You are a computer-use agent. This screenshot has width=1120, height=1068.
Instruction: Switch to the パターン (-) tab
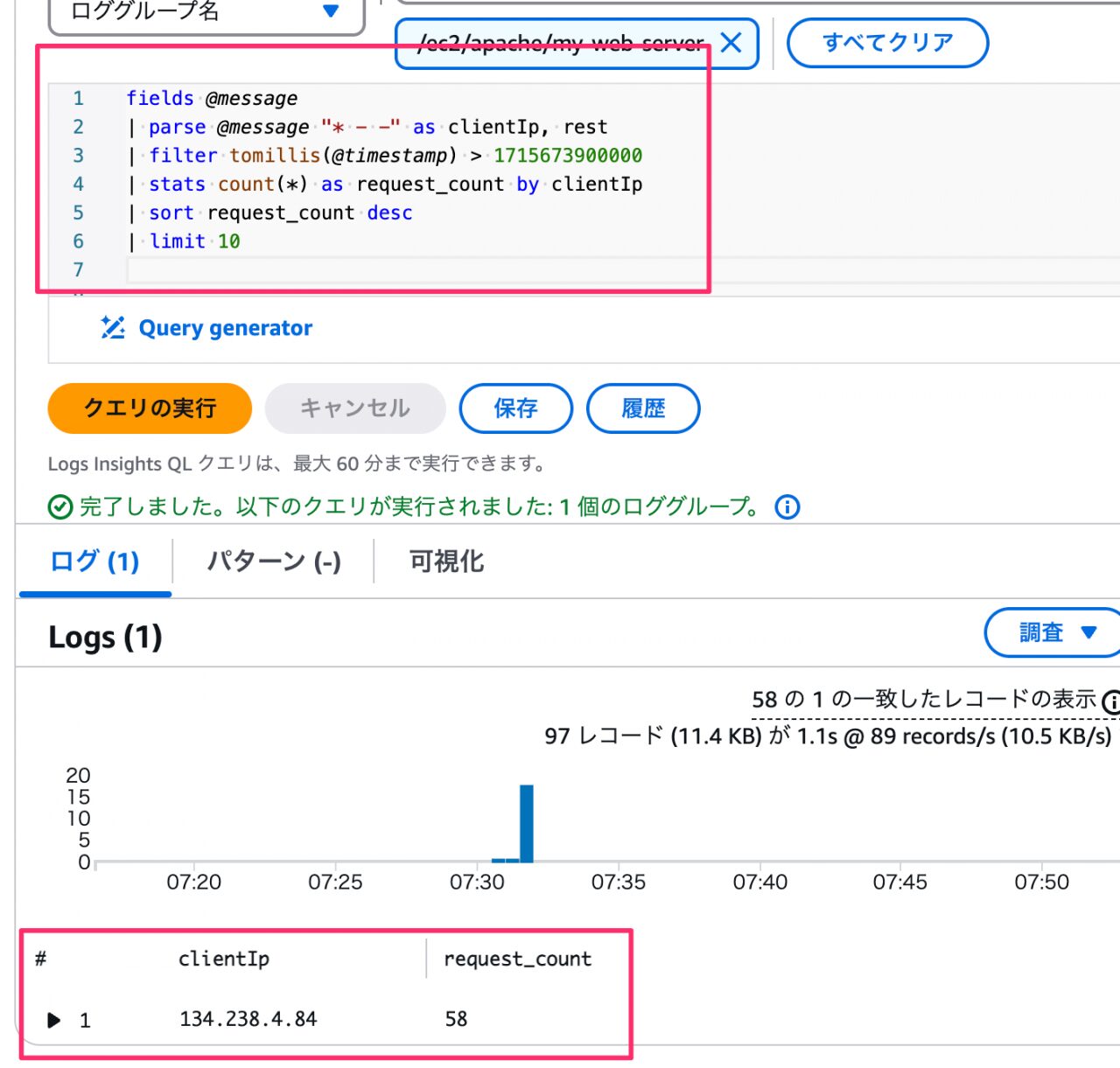point(274,561)
